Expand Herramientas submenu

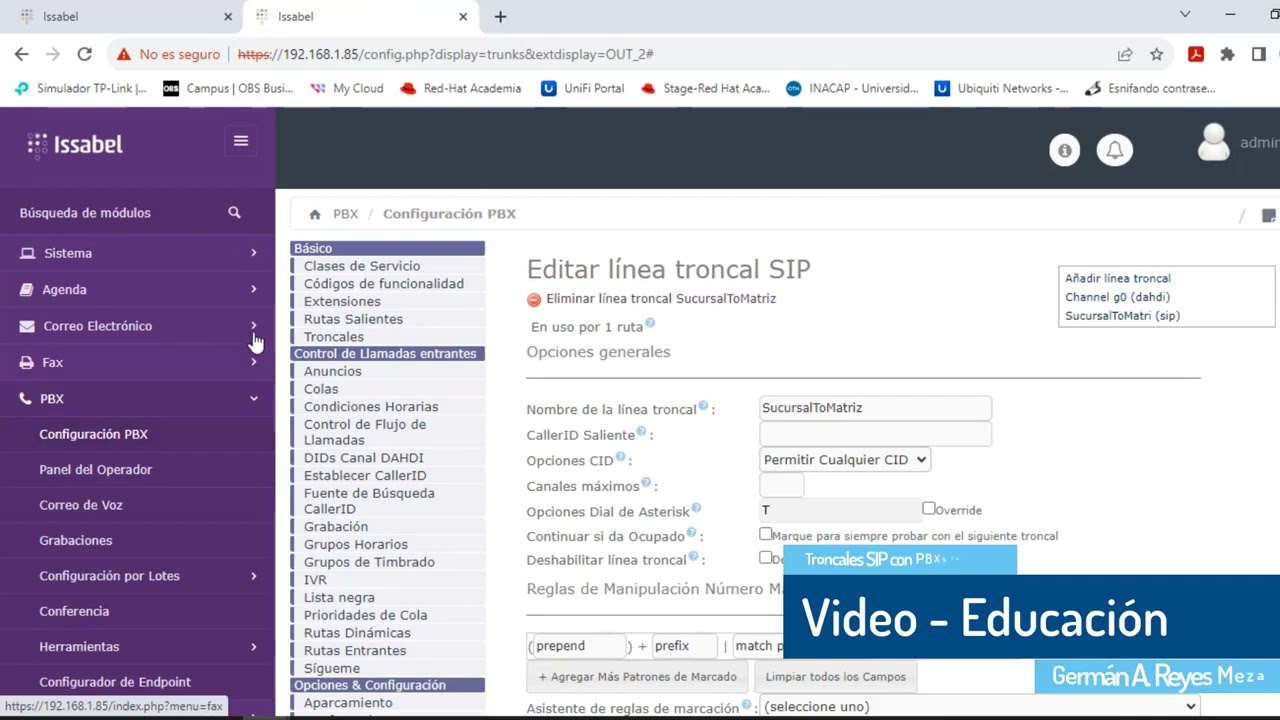[137, 647]
